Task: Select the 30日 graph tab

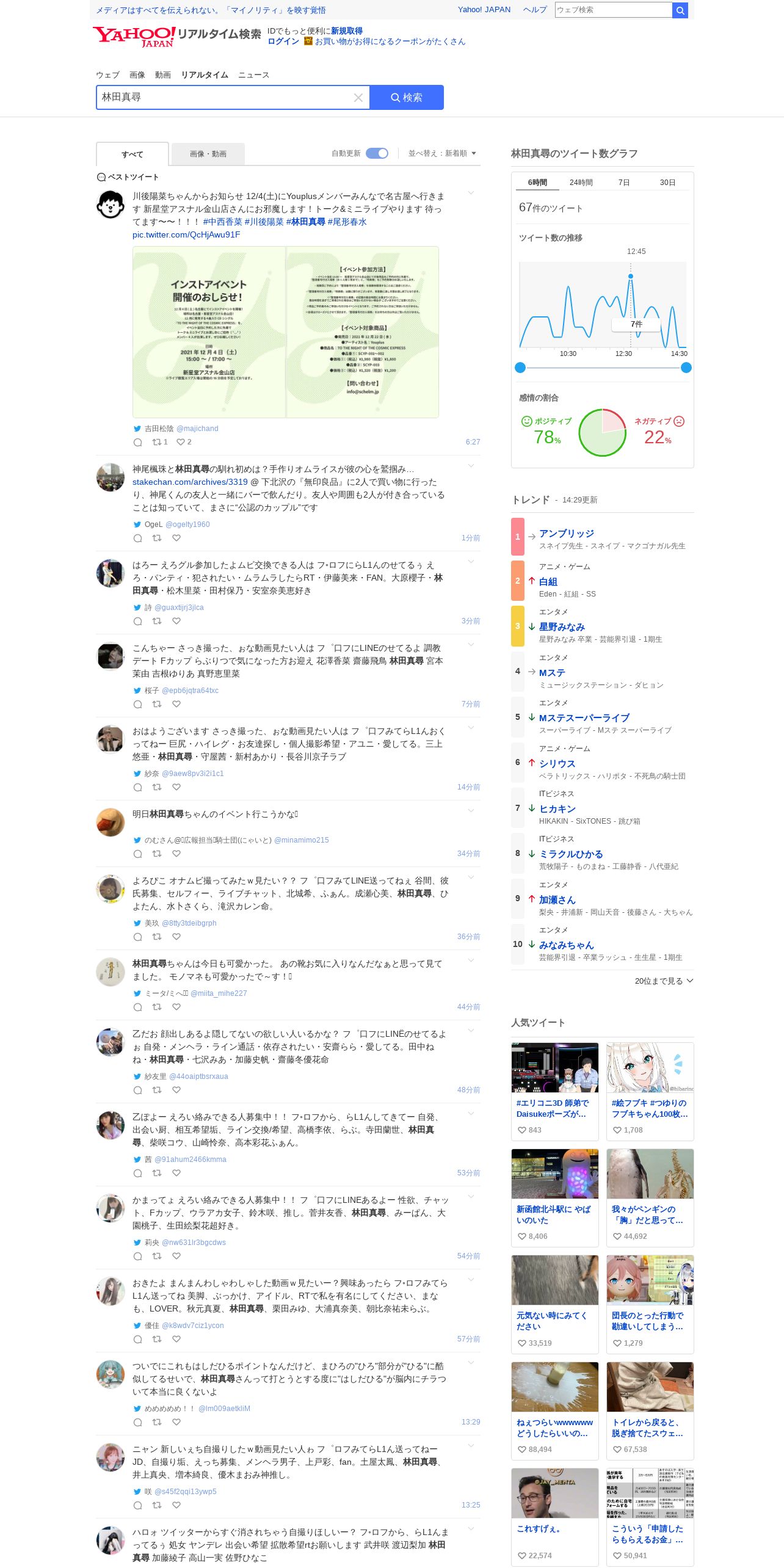Action: [x=667, y=183]
